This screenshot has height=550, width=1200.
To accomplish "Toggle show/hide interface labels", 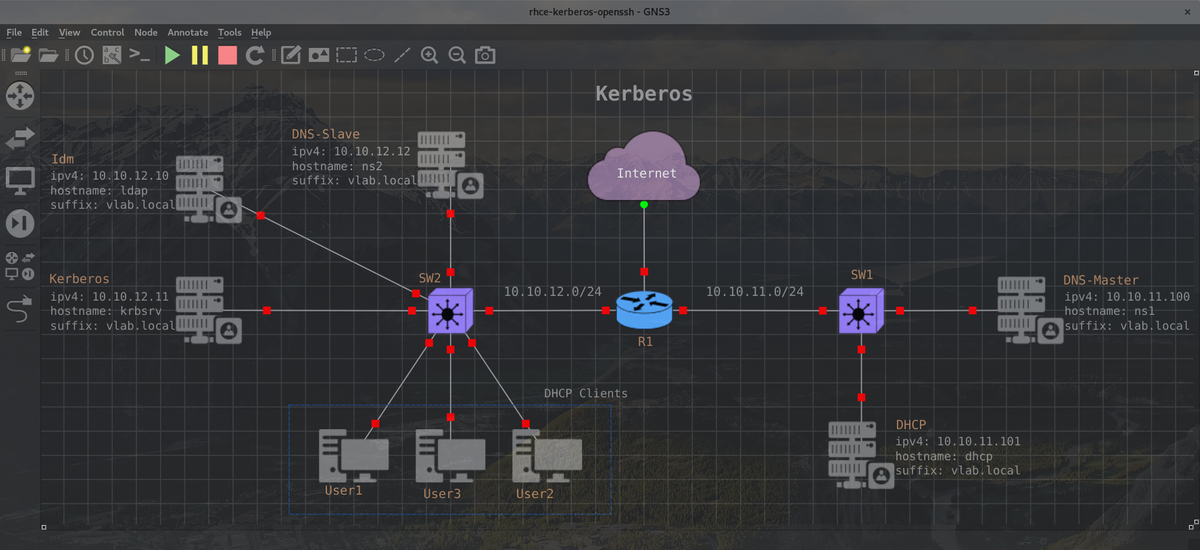I will click(x=112, y=55).
